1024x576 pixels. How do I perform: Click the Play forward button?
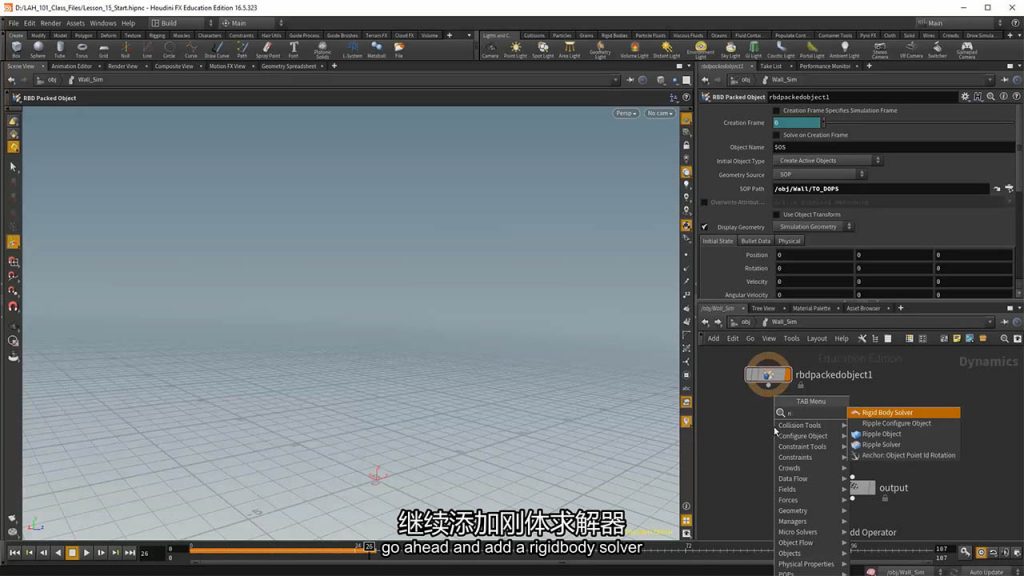tap(86, 553)
